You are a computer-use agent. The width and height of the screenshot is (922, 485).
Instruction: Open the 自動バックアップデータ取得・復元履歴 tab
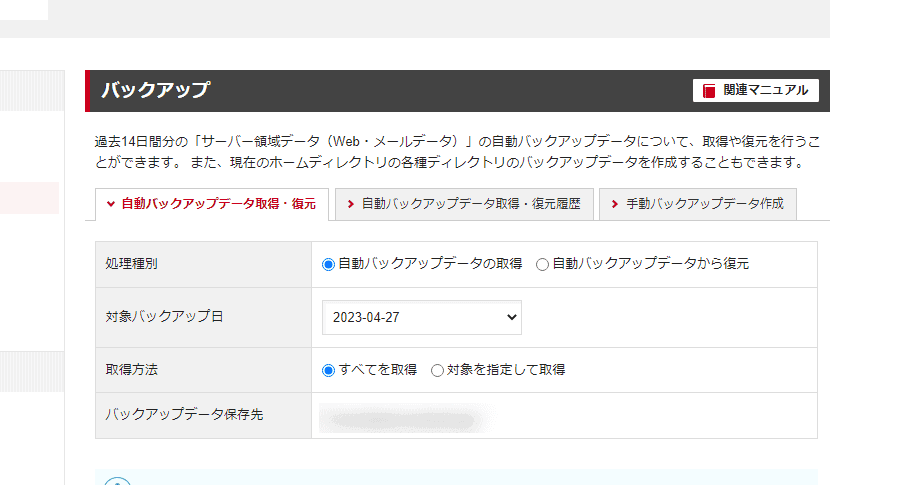465,204
